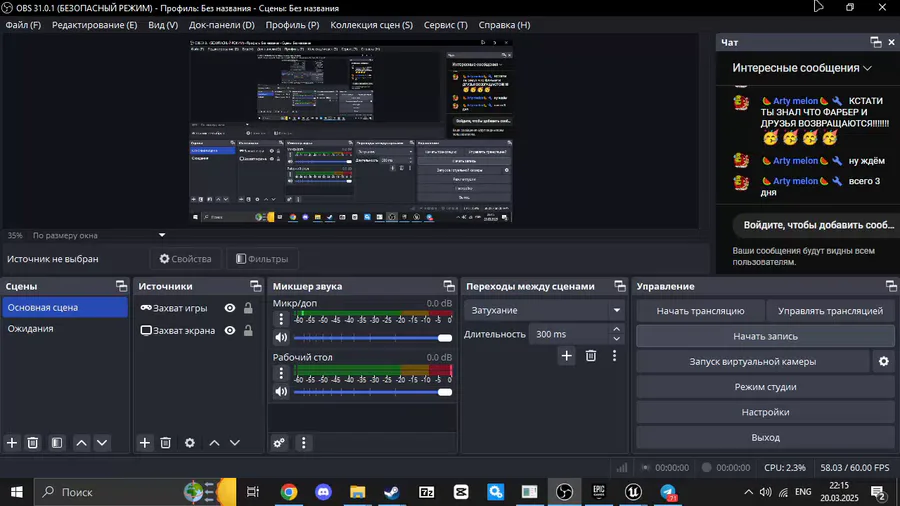Delete selected scene with trash icon
The height and width of the screenshot is (506, 900).
click(x=33, y=443)
